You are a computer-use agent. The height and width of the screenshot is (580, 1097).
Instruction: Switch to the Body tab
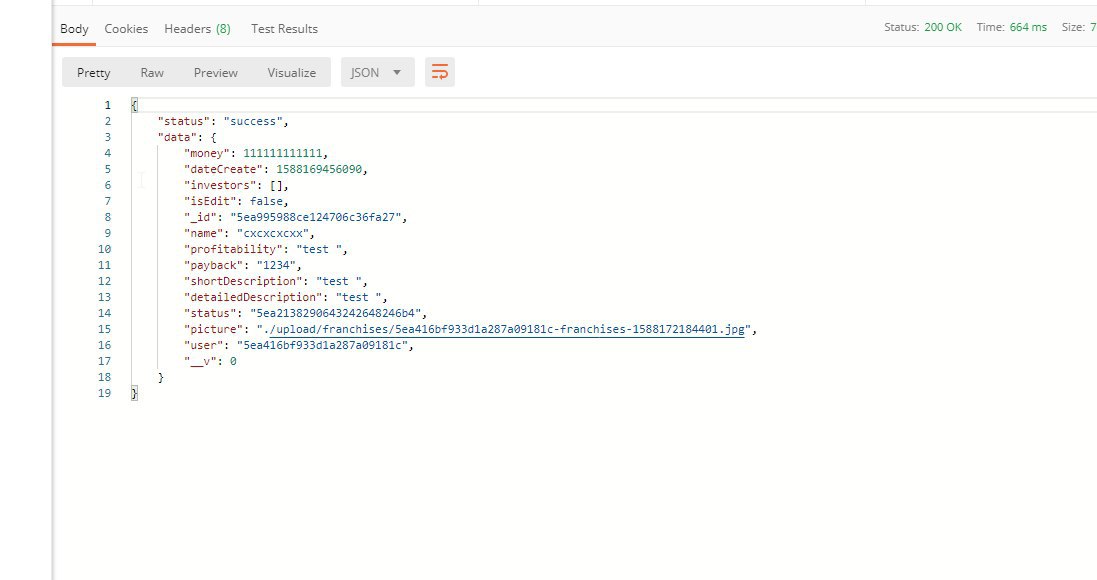(74, 29)
